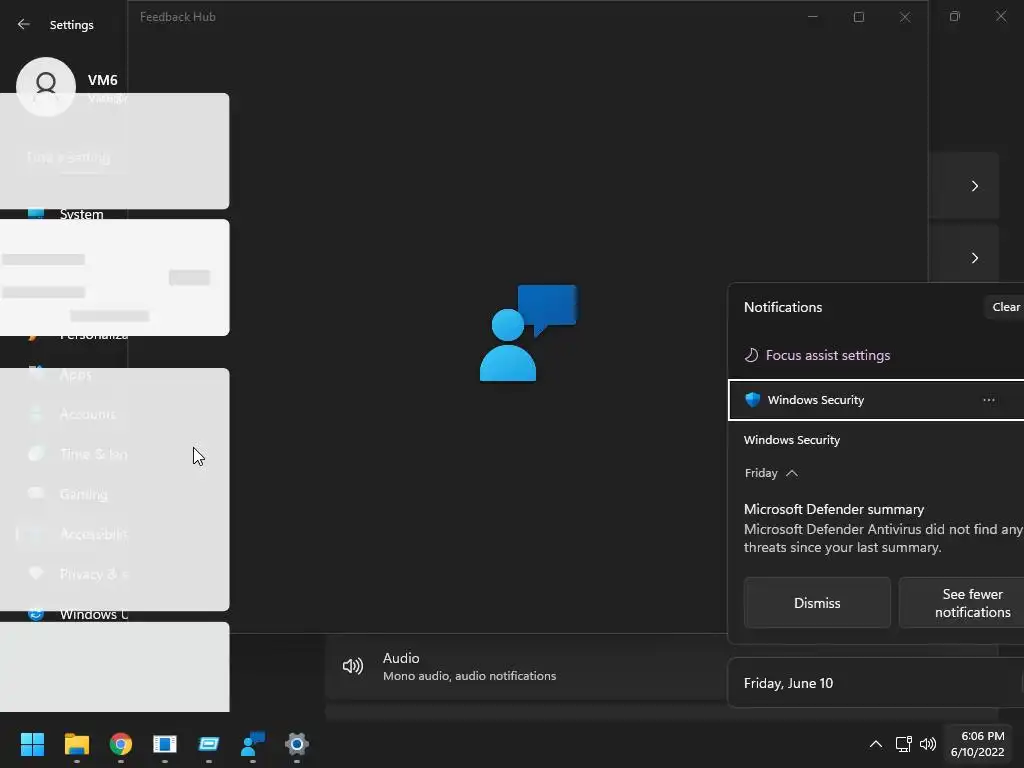Viewport: 1024px width, 768px height.
Task: Open the VM6 user profile avatar
Action: 46,86
